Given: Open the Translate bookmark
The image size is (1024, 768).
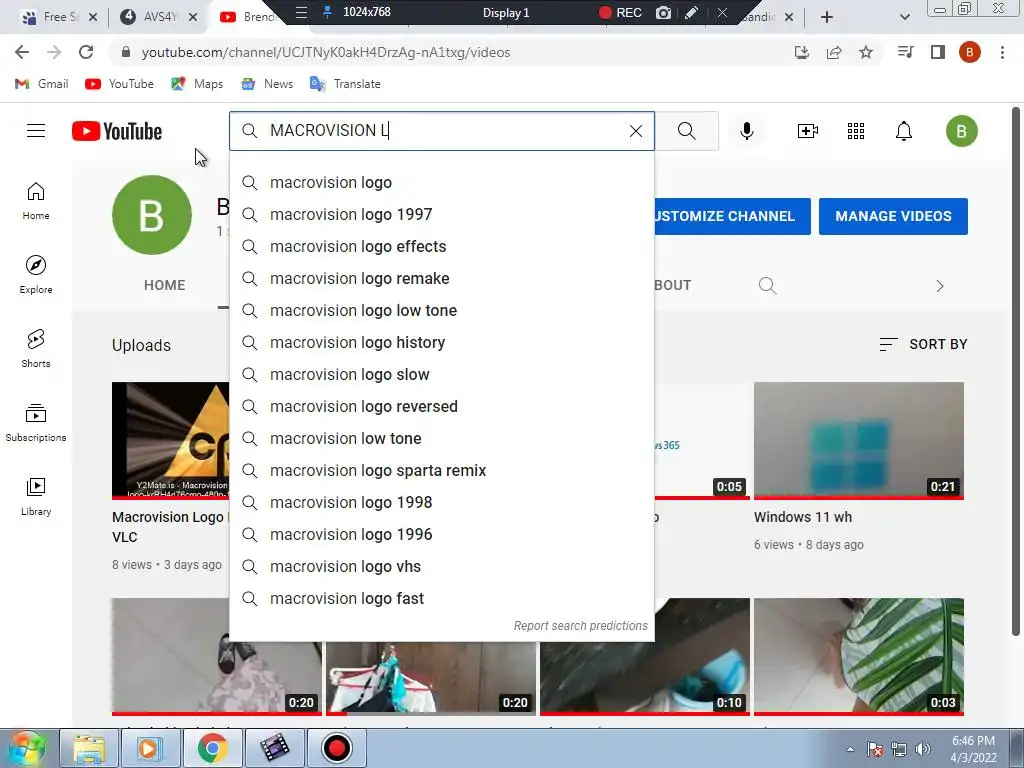Looking at the screenshot, I should (345, 84).
